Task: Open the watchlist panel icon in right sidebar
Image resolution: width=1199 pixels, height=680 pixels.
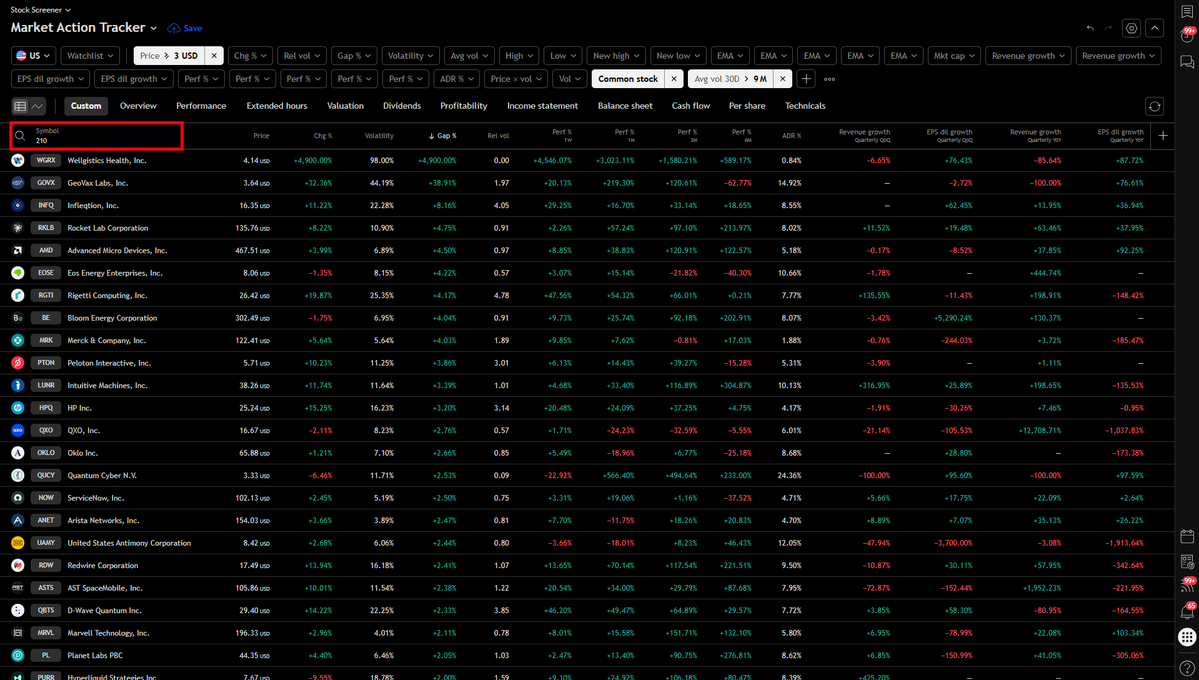Action: (x=1187, y=11)
